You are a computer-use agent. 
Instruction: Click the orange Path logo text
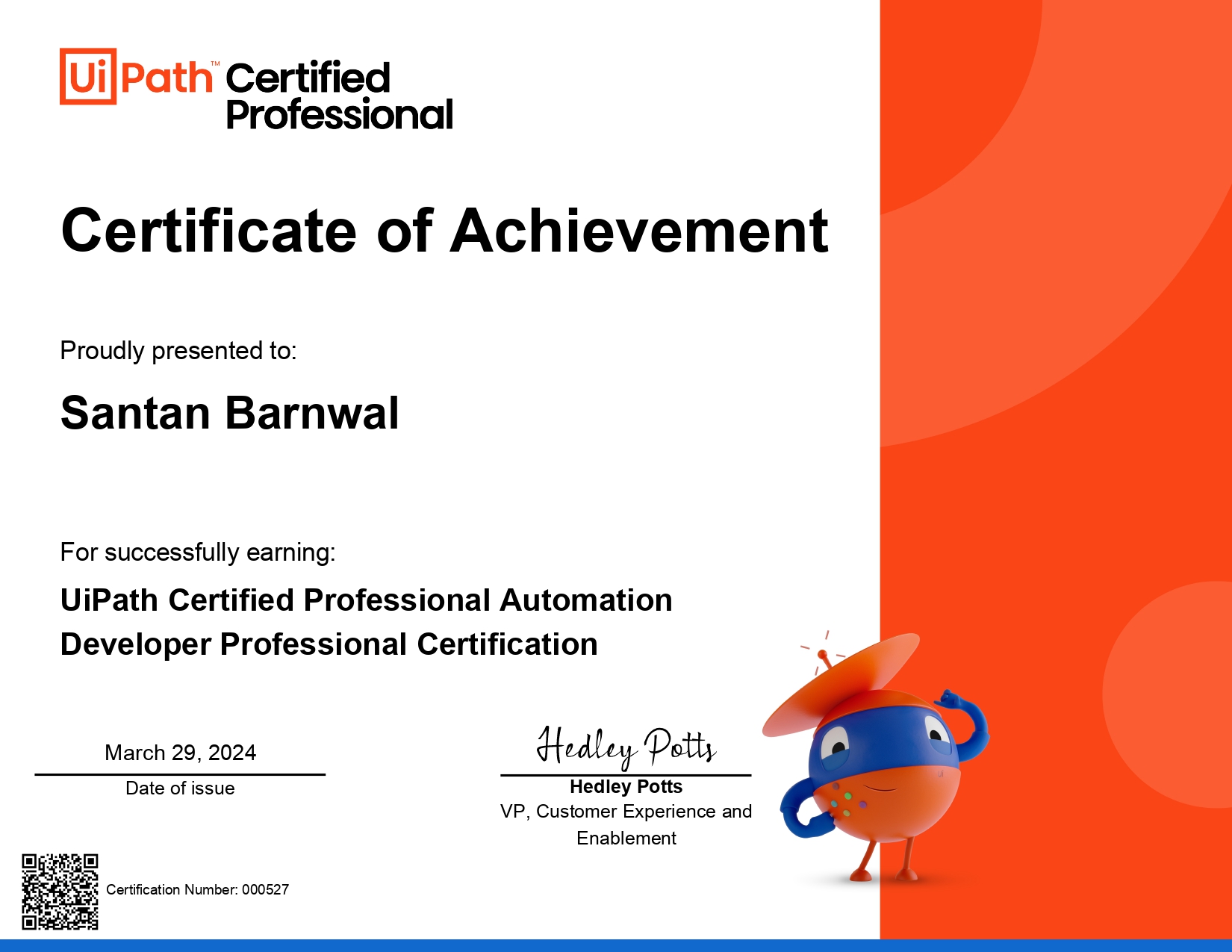tap(166, 78)
